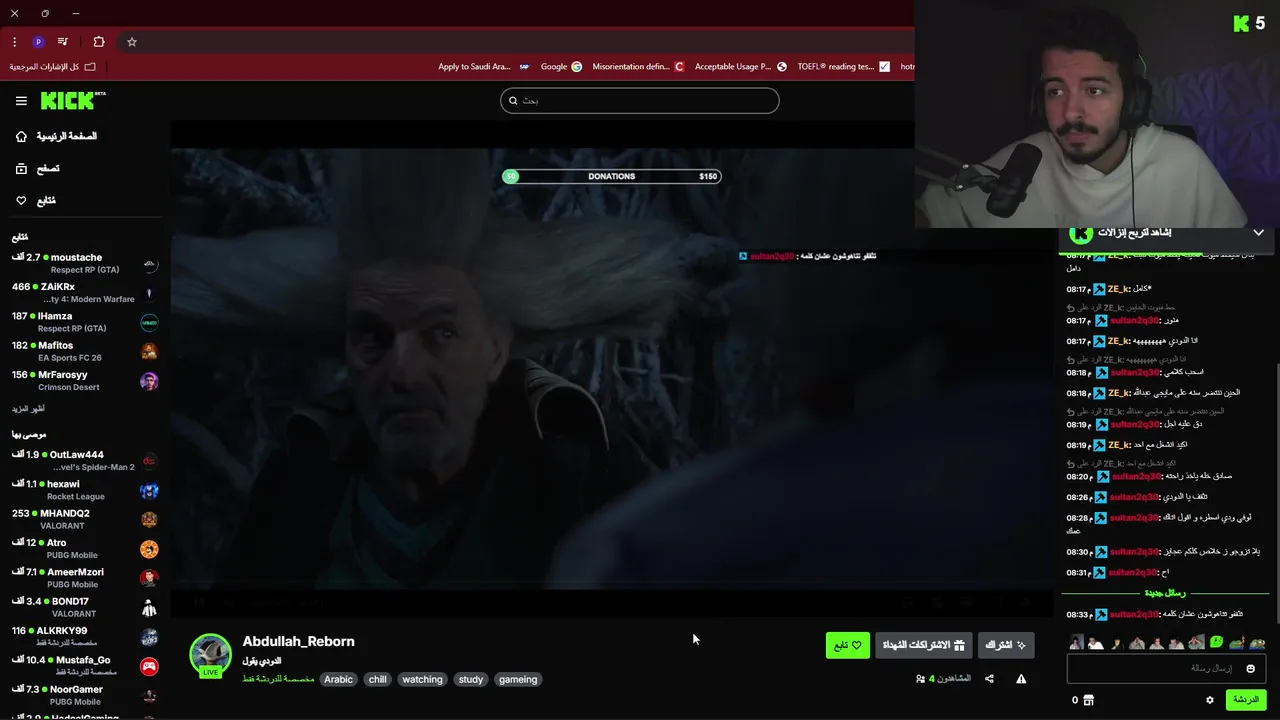This screenshot has width=1280, height=720.
Task: Click the Abdullah_Reborn channel name
Action: [298, 641]
